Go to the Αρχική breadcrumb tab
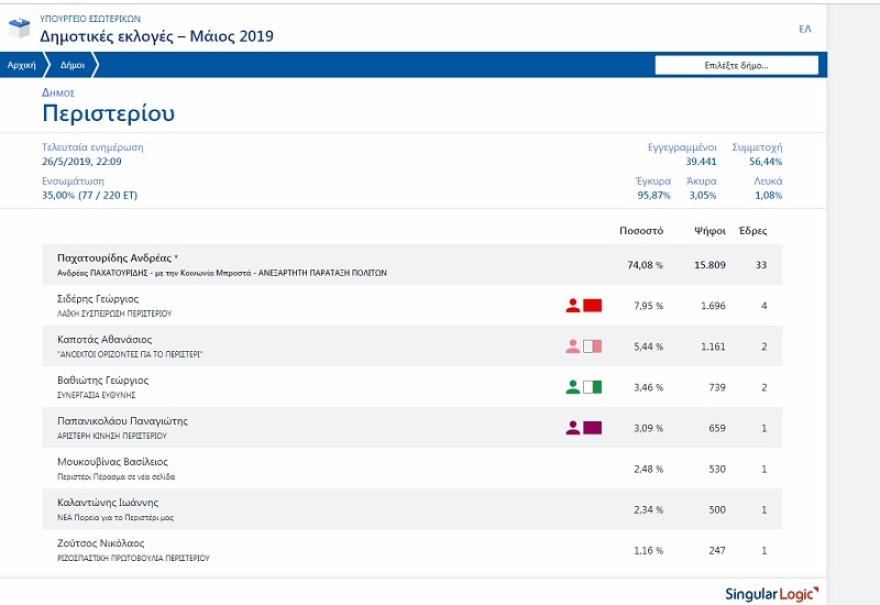 click(21, 65)
